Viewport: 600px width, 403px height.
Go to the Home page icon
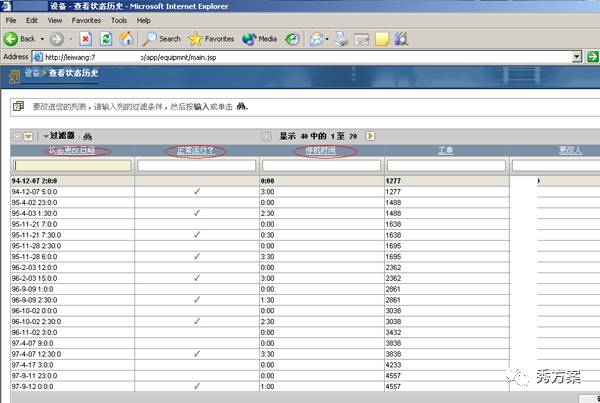click(127, 39)
